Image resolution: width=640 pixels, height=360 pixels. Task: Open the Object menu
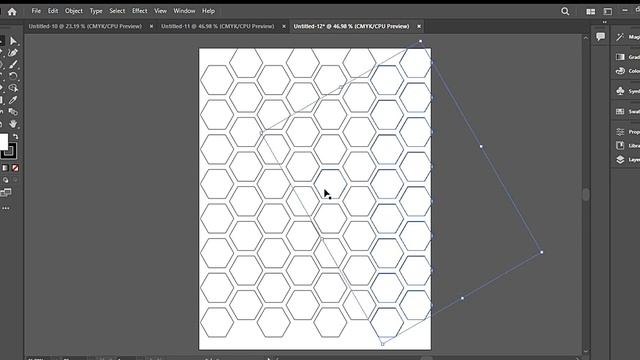coord(73,11)
